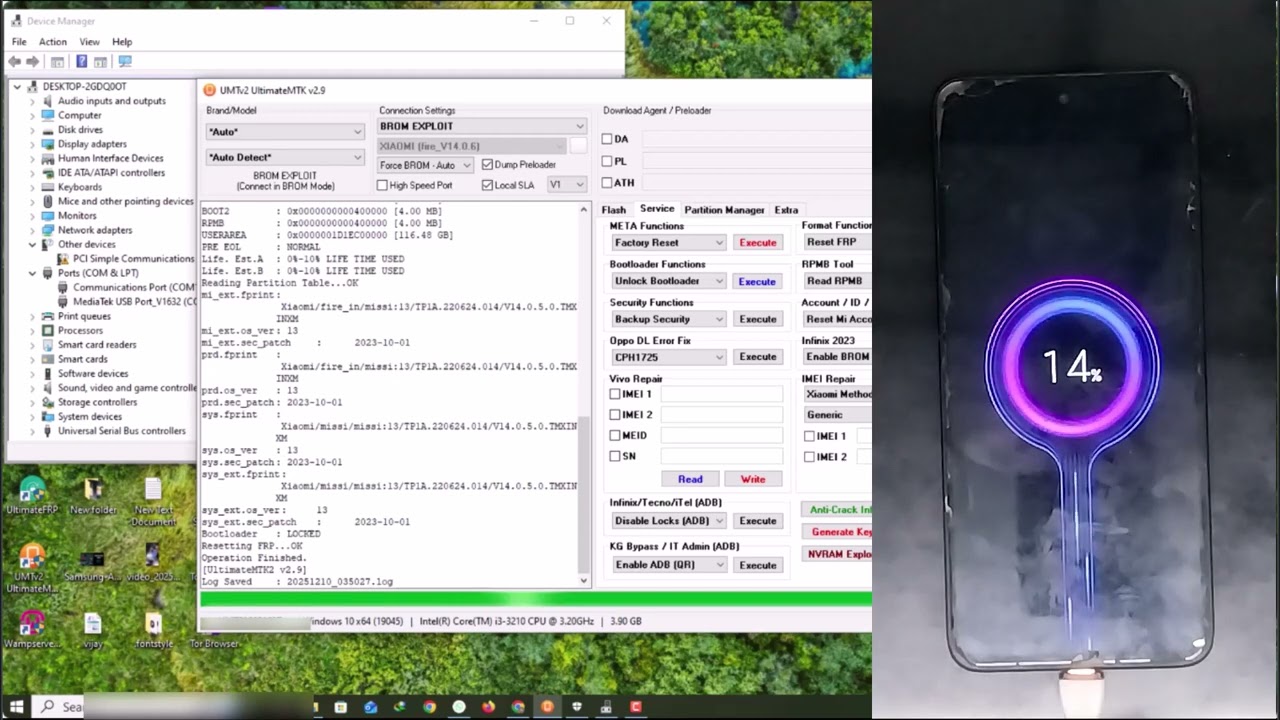The width and height of the screenshot is (1280, 720).
Task: Open the *Auto Detect* model dropdown
Action: click(285, 157)
